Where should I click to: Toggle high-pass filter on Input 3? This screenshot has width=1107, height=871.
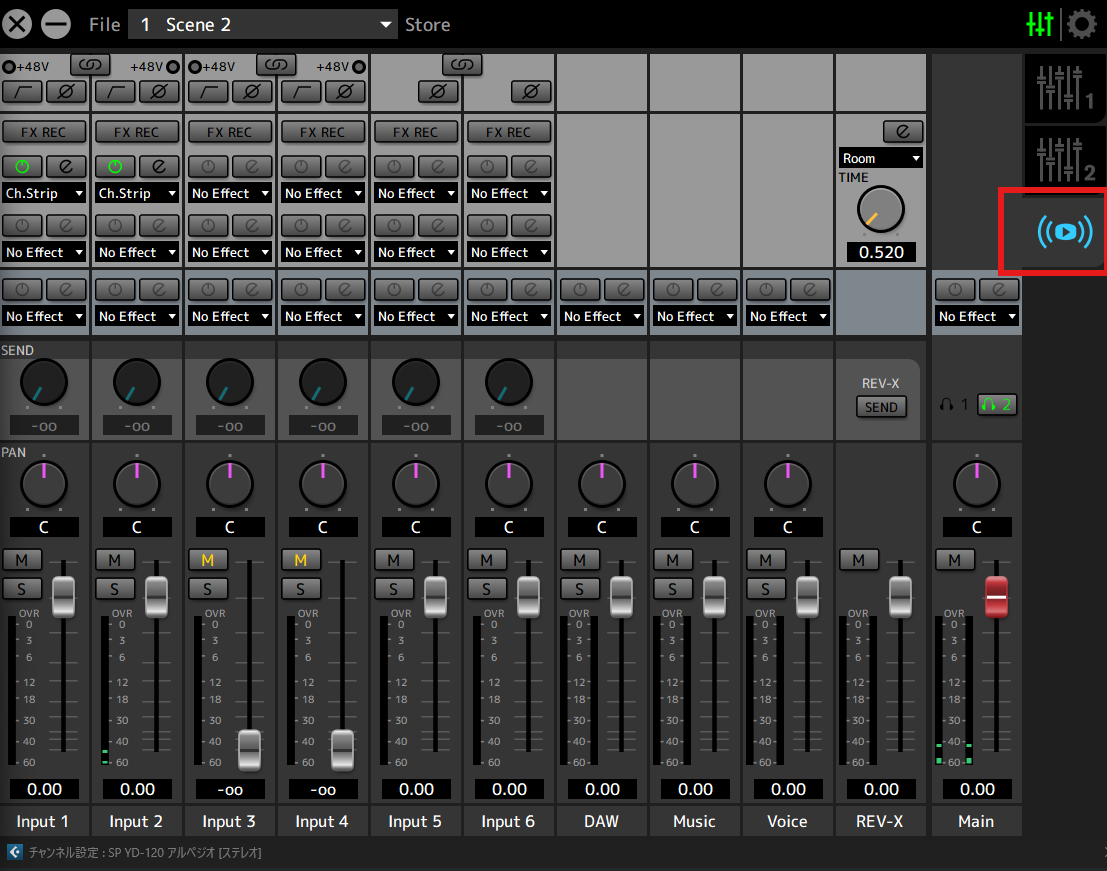coord(208,91)
